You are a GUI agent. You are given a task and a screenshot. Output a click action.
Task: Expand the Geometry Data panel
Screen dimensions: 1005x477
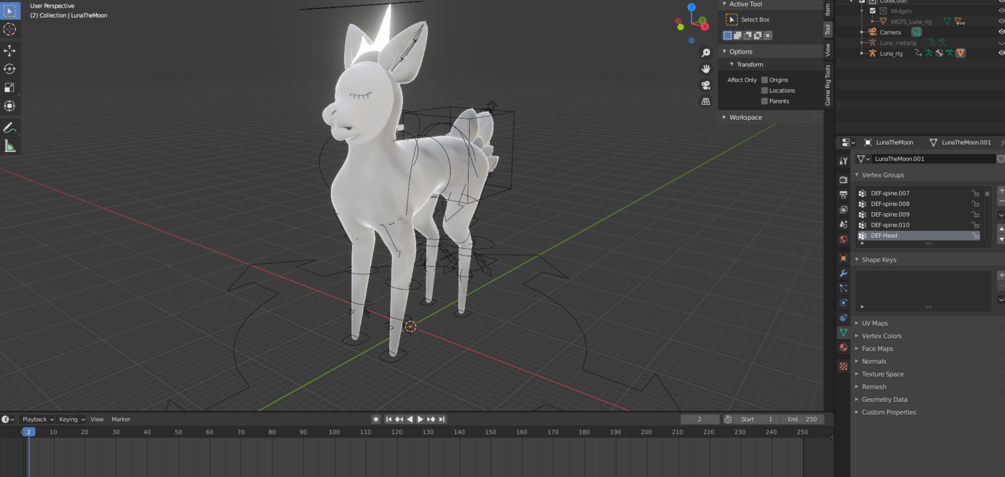click(x=857, y=399)
